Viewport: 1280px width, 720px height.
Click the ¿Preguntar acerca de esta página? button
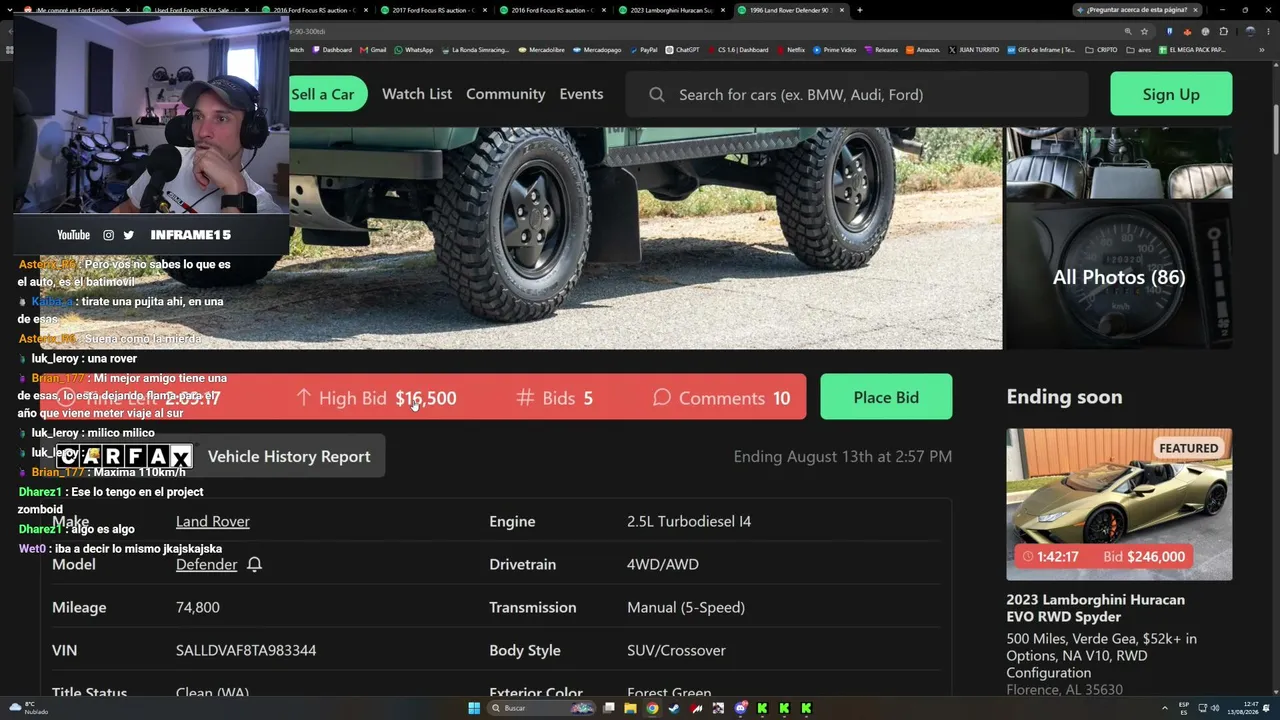[1135, 10]
